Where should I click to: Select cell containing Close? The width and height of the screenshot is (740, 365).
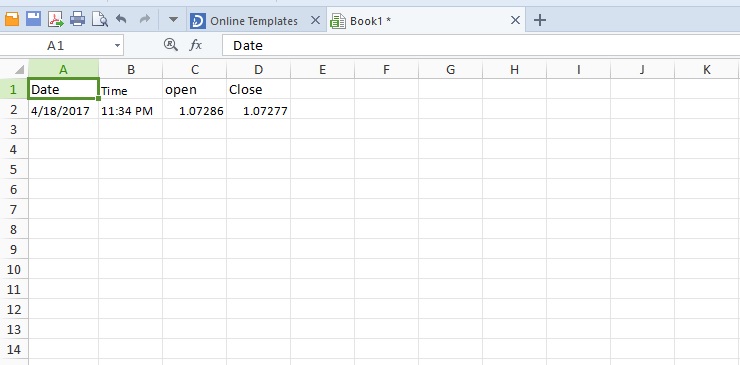pyautogui.click(x=259, y=89)
